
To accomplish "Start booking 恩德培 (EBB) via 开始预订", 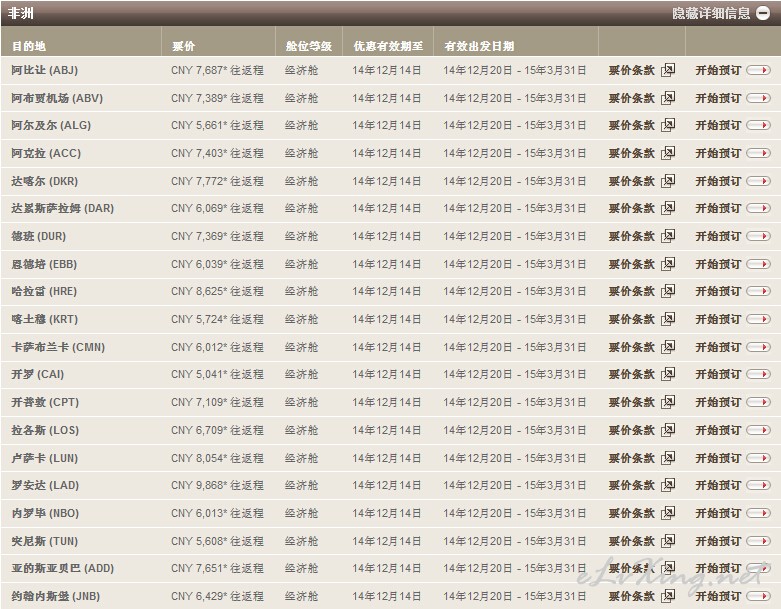I will click(x=718, y=264).
